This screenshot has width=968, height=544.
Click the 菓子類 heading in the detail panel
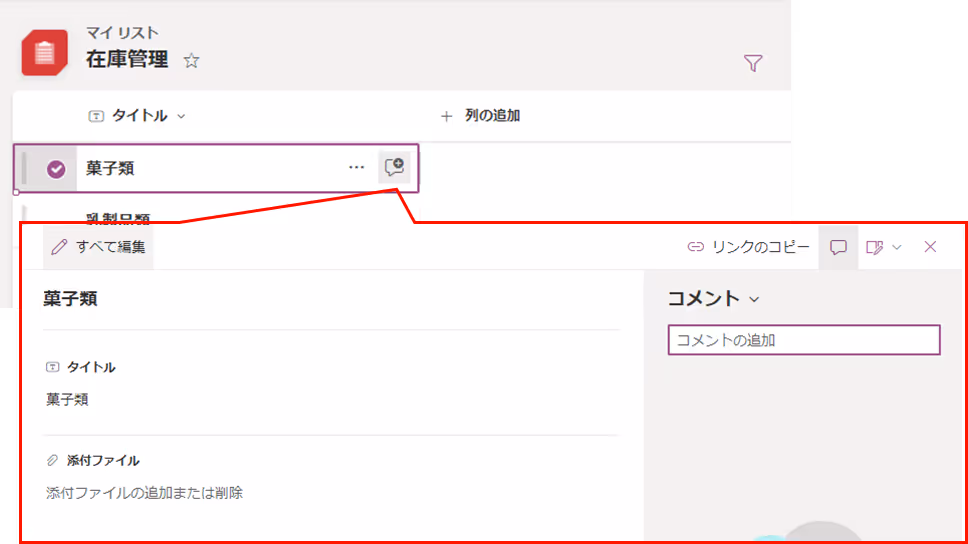pyautogui.click(x=70, y=299)
